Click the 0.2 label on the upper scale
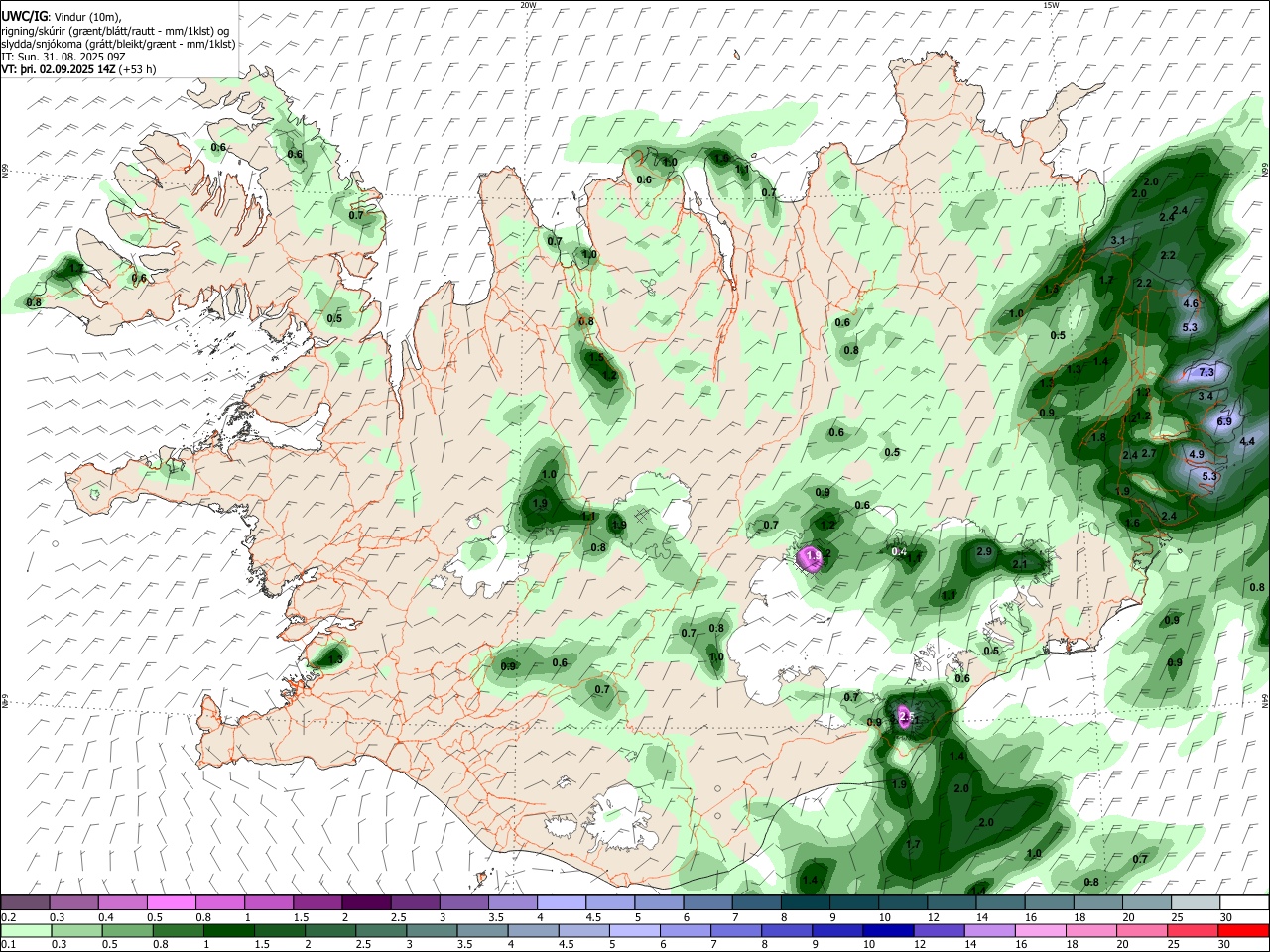This screenshot has width=1270, height=952. (8, 917)
